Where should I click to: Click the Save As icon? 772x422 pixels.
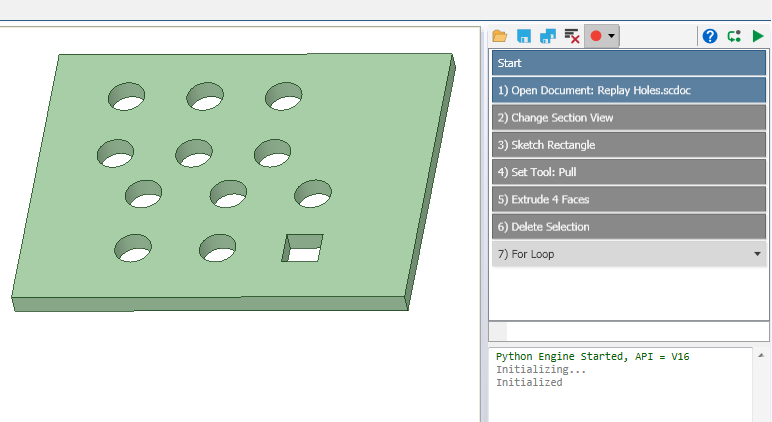[548, 36]
